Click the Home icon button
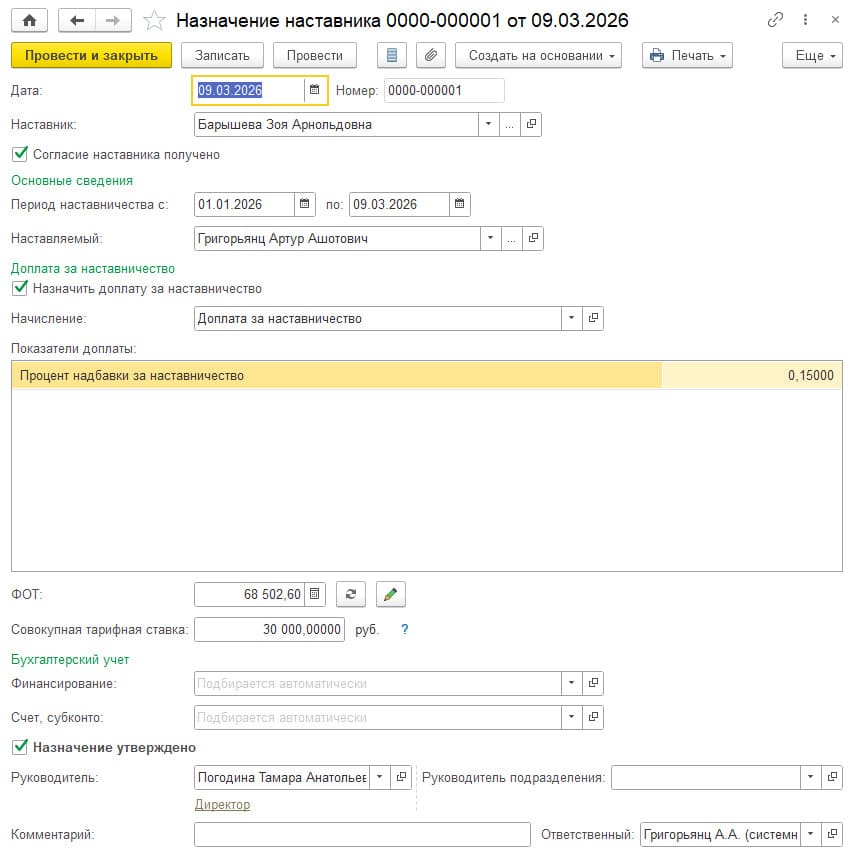Viewport: 857px width, 853px height. click(x=30, y=20)
